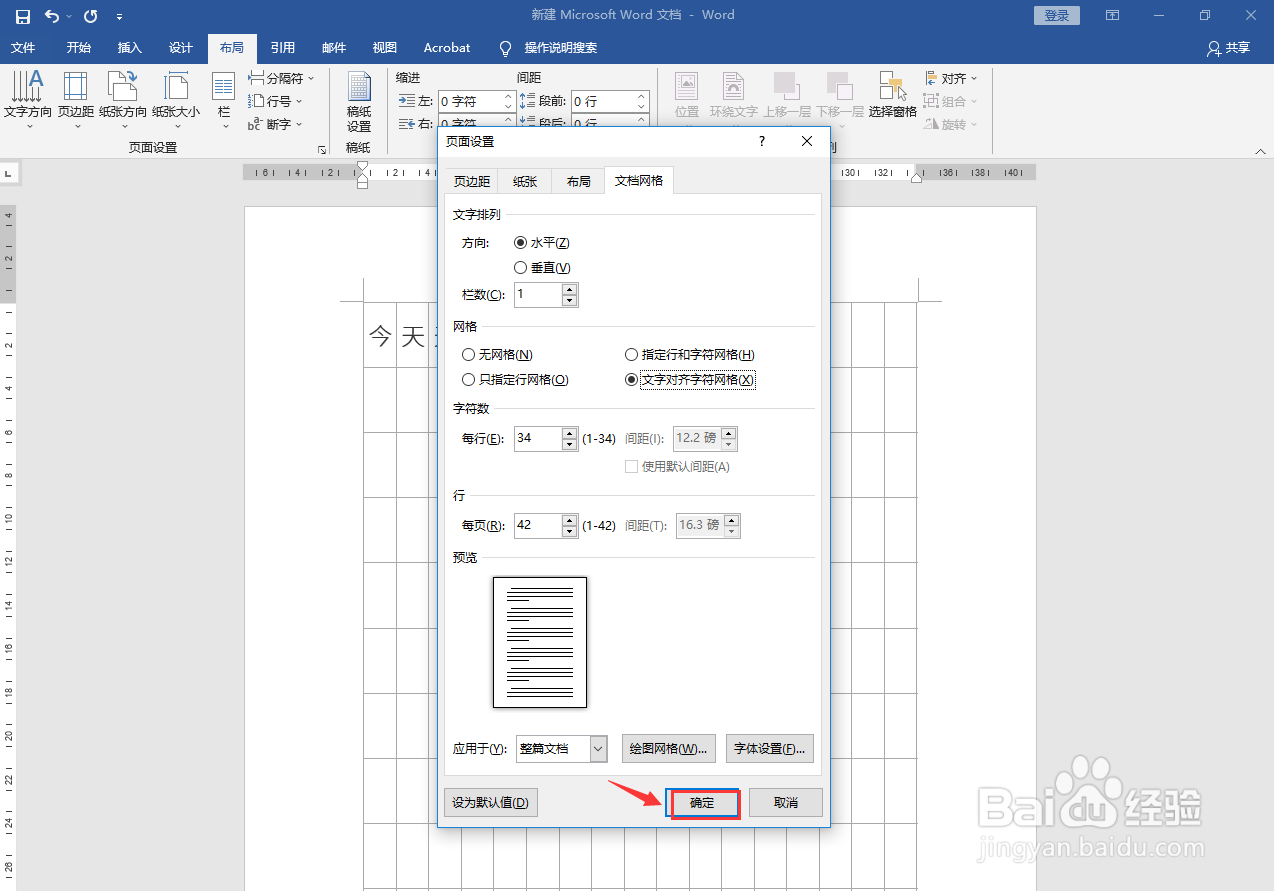Open the 分隔符 (breaks) dropdown
The height and width of the screenshot is (891, 1274).
pos(281,77)
